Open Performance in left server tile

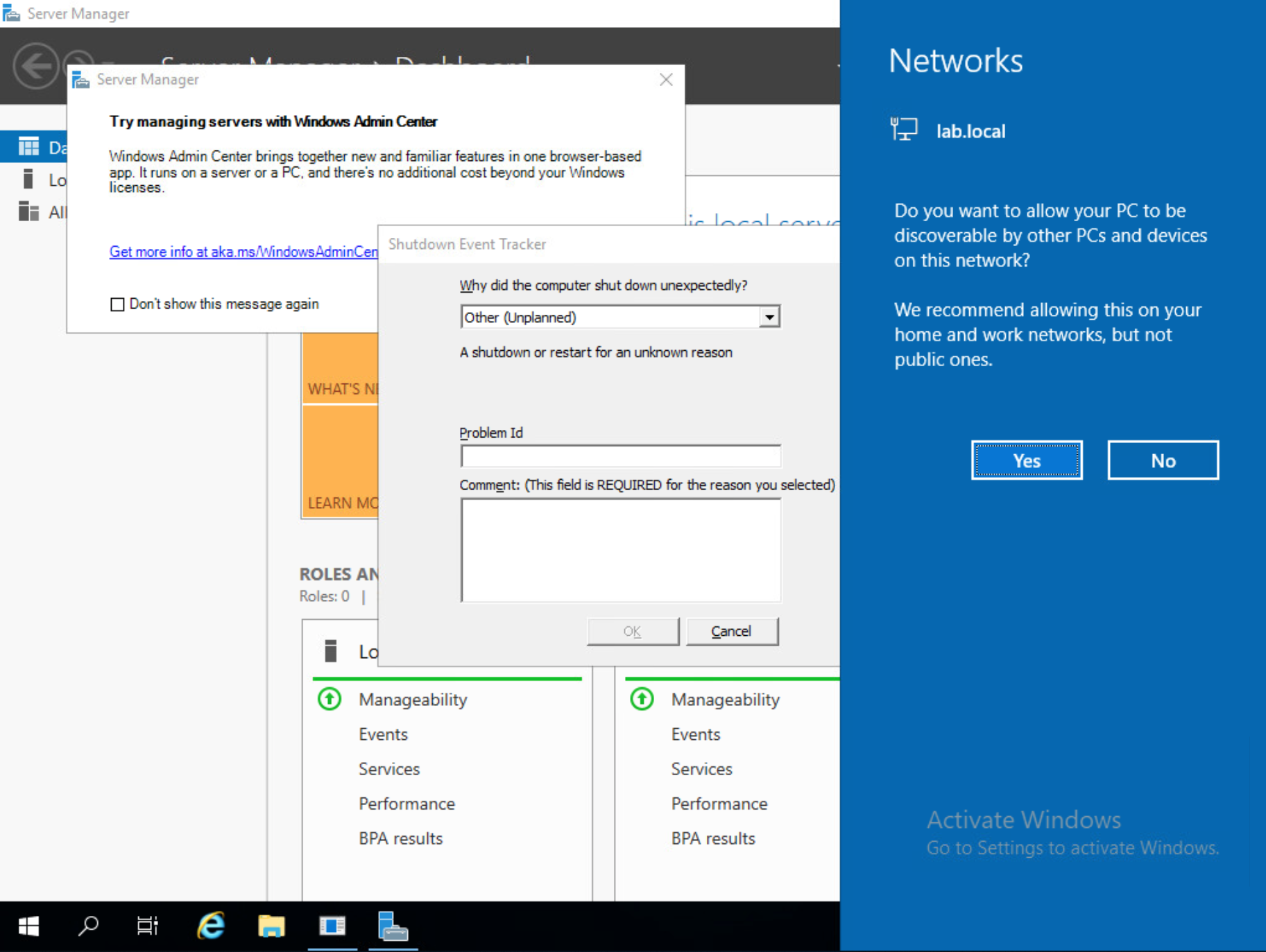[407, 804]
